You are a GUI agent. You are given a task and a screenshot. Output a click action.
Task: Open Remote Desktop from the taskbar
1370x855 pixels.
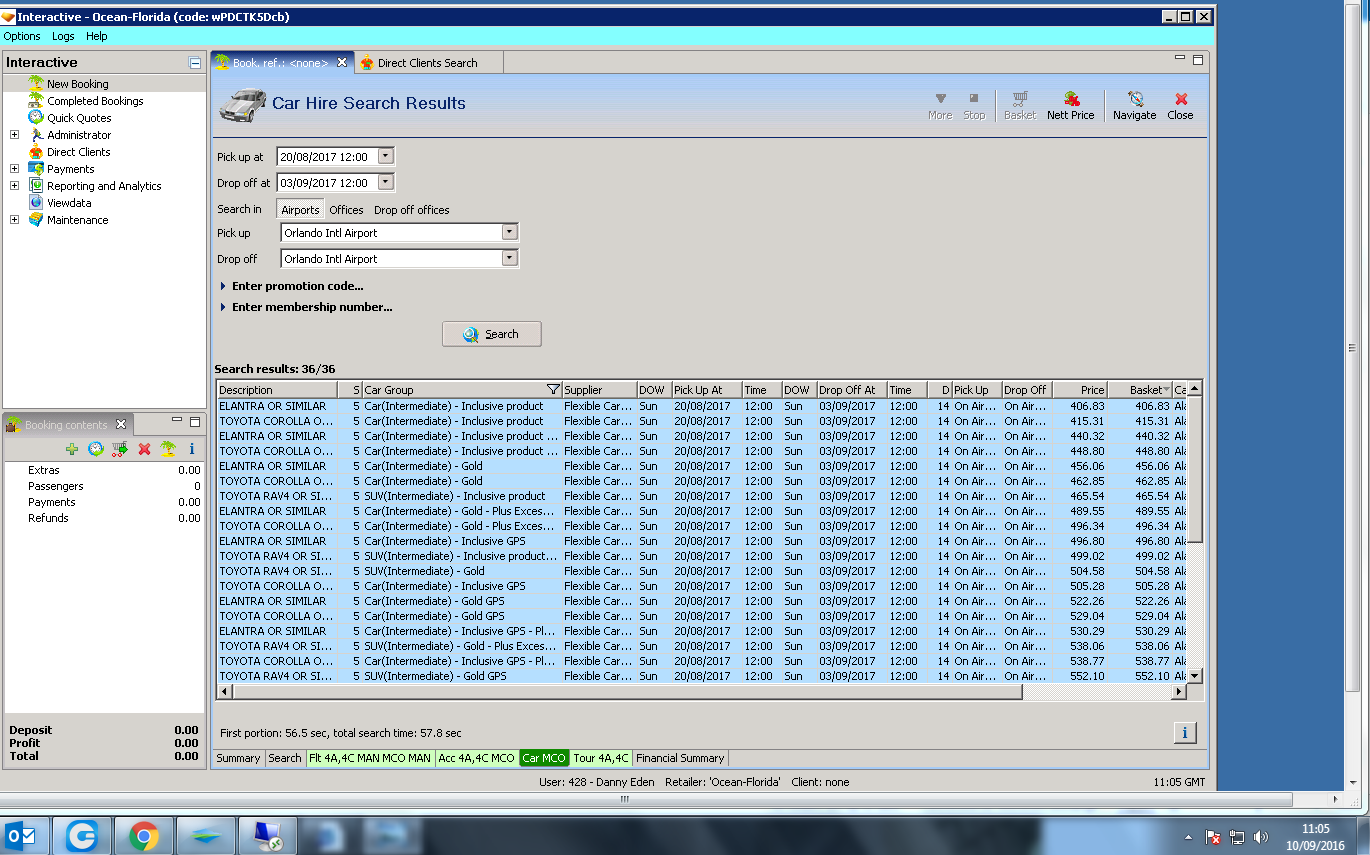coord(267,835)
